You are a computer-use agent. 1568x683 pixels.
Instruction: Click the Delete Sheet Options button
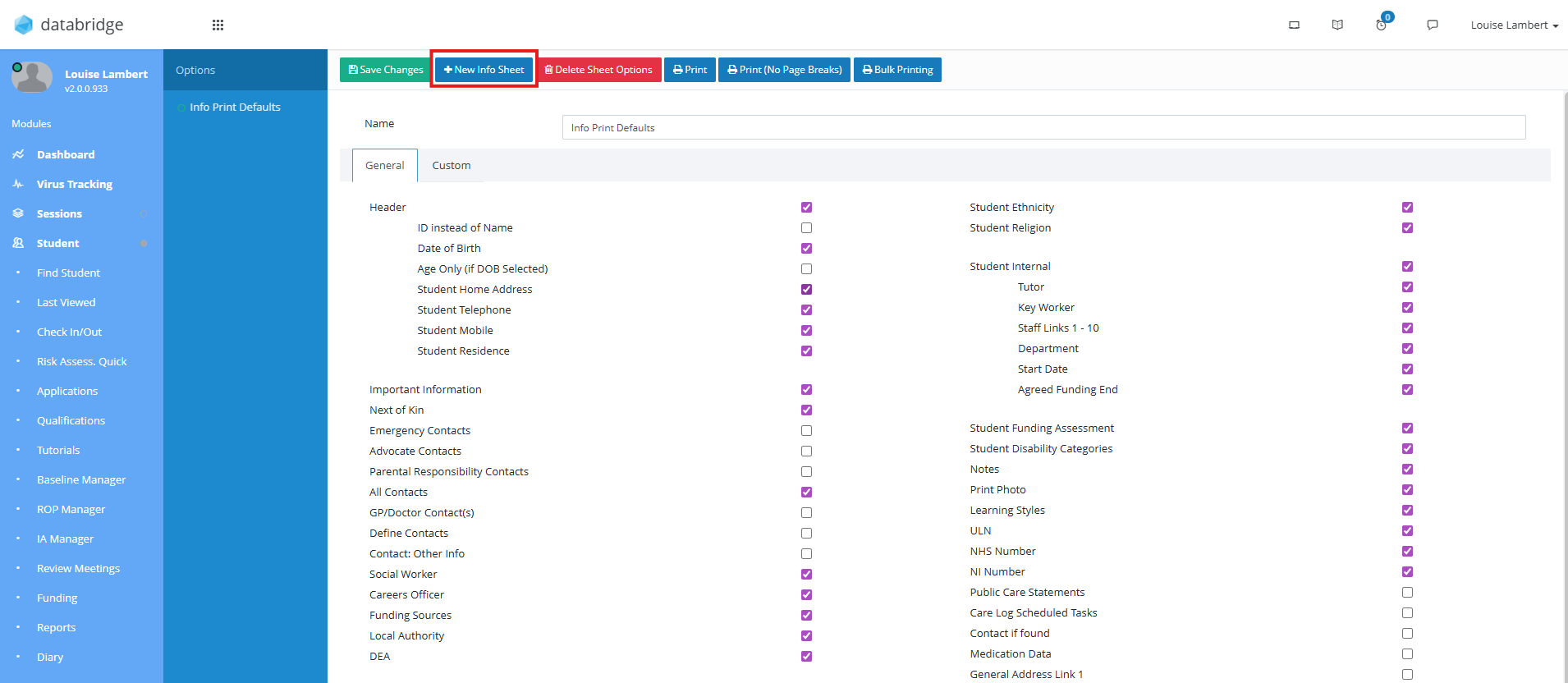(598, 70)
